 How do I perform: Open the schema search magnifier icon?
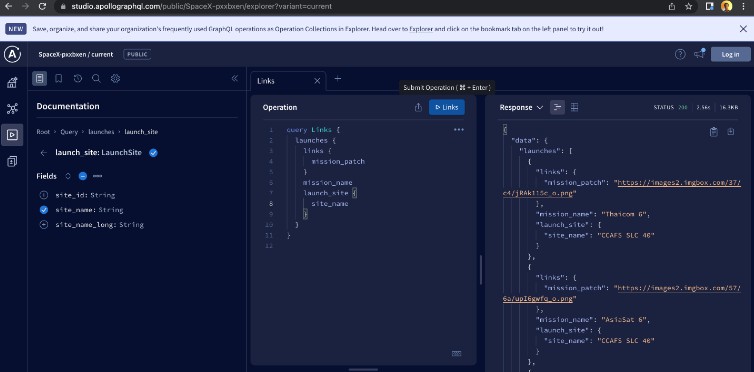[x=96, y=79]
